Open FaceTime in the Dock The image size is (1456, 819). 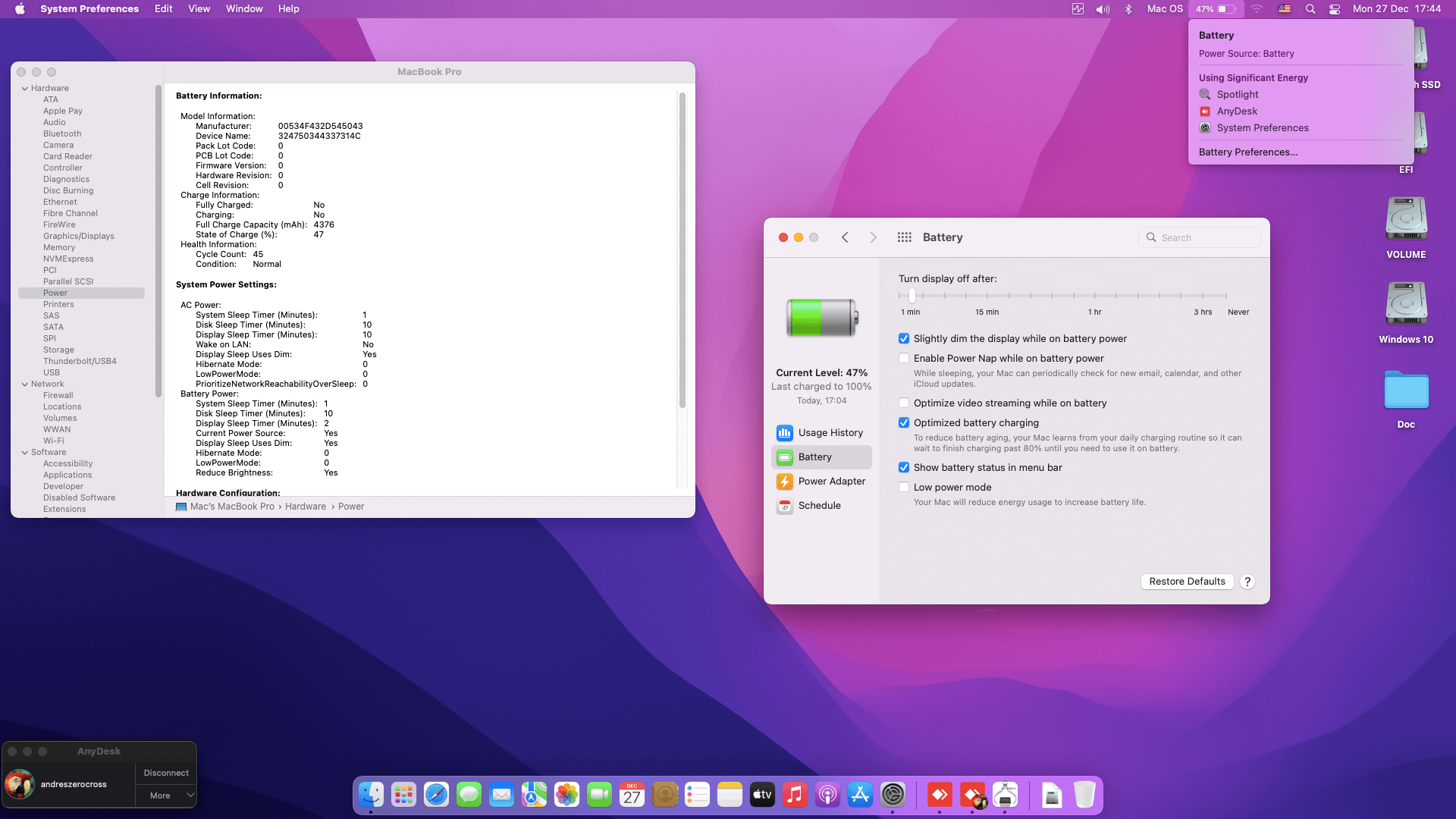[599, 795]
